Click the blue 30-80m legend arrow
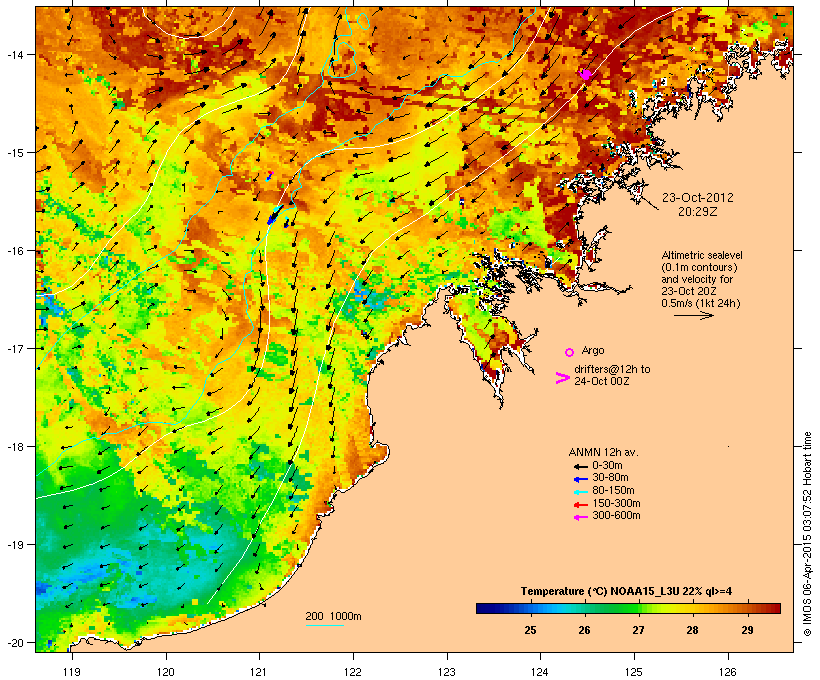This screenshot has width=820, height=680. [580, 479]
